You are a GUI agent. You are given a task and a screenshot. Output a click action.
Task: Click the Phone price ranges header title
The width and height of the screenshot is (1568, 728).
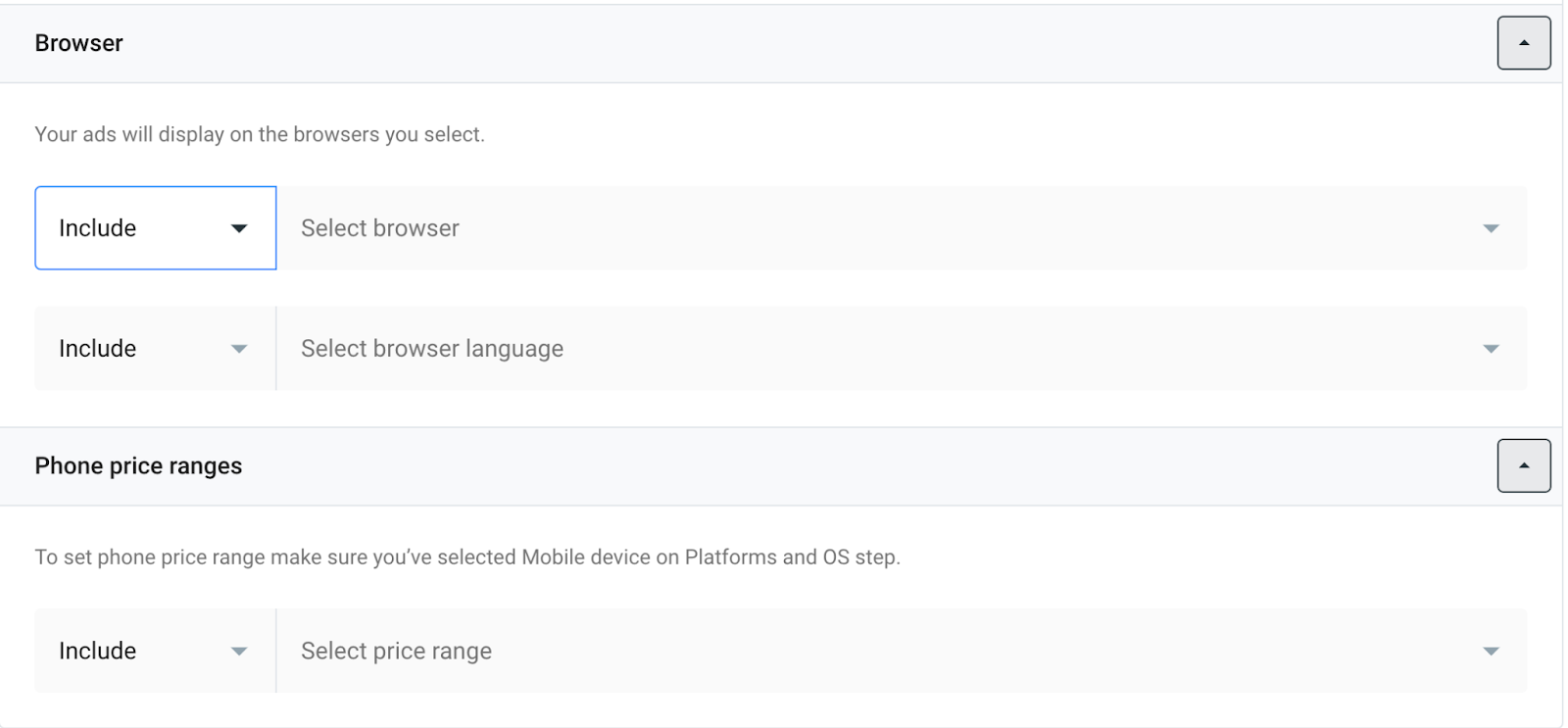coord(138,465)
